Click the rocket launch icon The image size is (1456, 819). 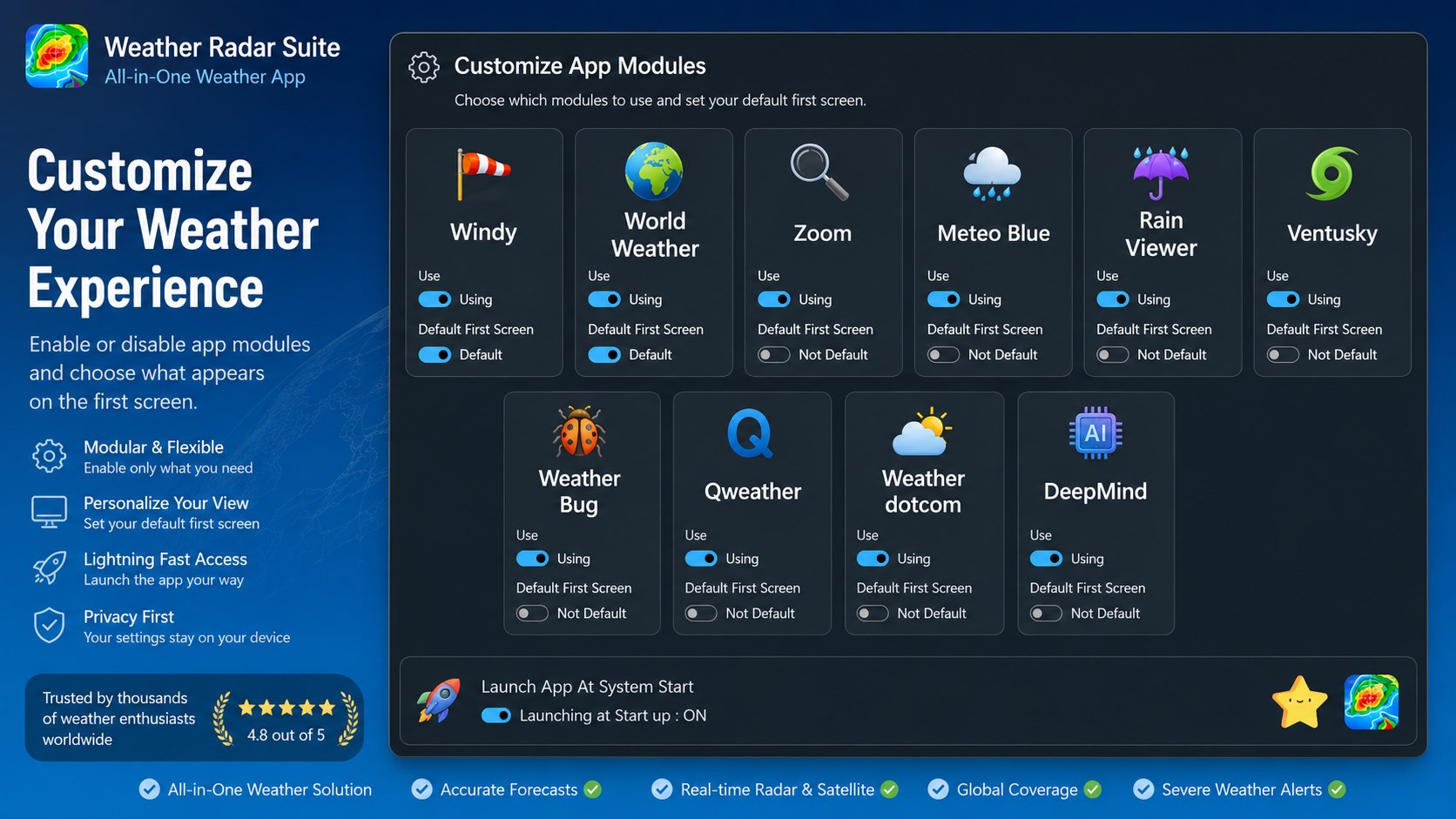click(439, 702)
